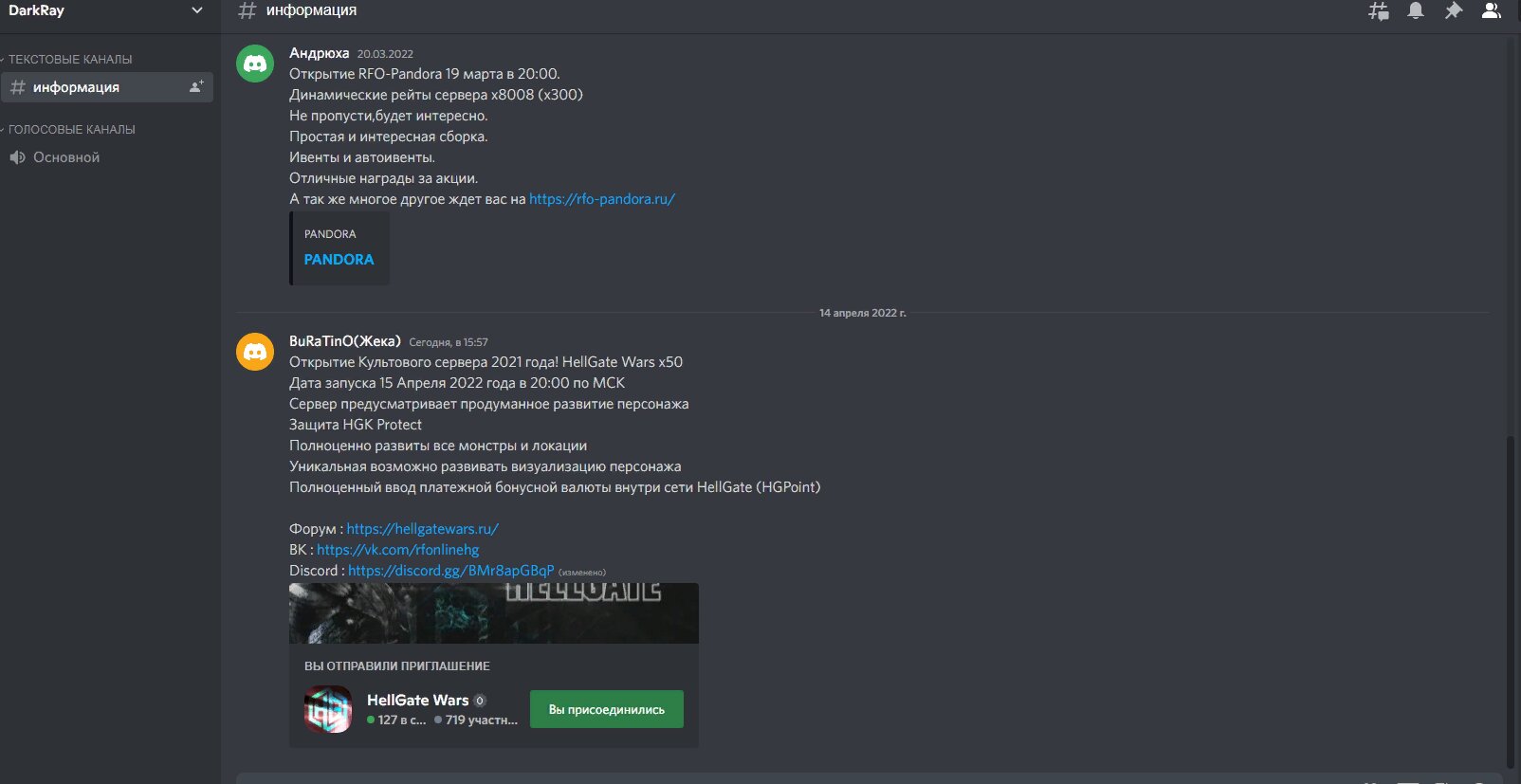Open BuRaTinO(Жека)'s orange avatar
The width and height of the screenshot is (1521, 784).
pyautogui.click(x=255, y=352)
